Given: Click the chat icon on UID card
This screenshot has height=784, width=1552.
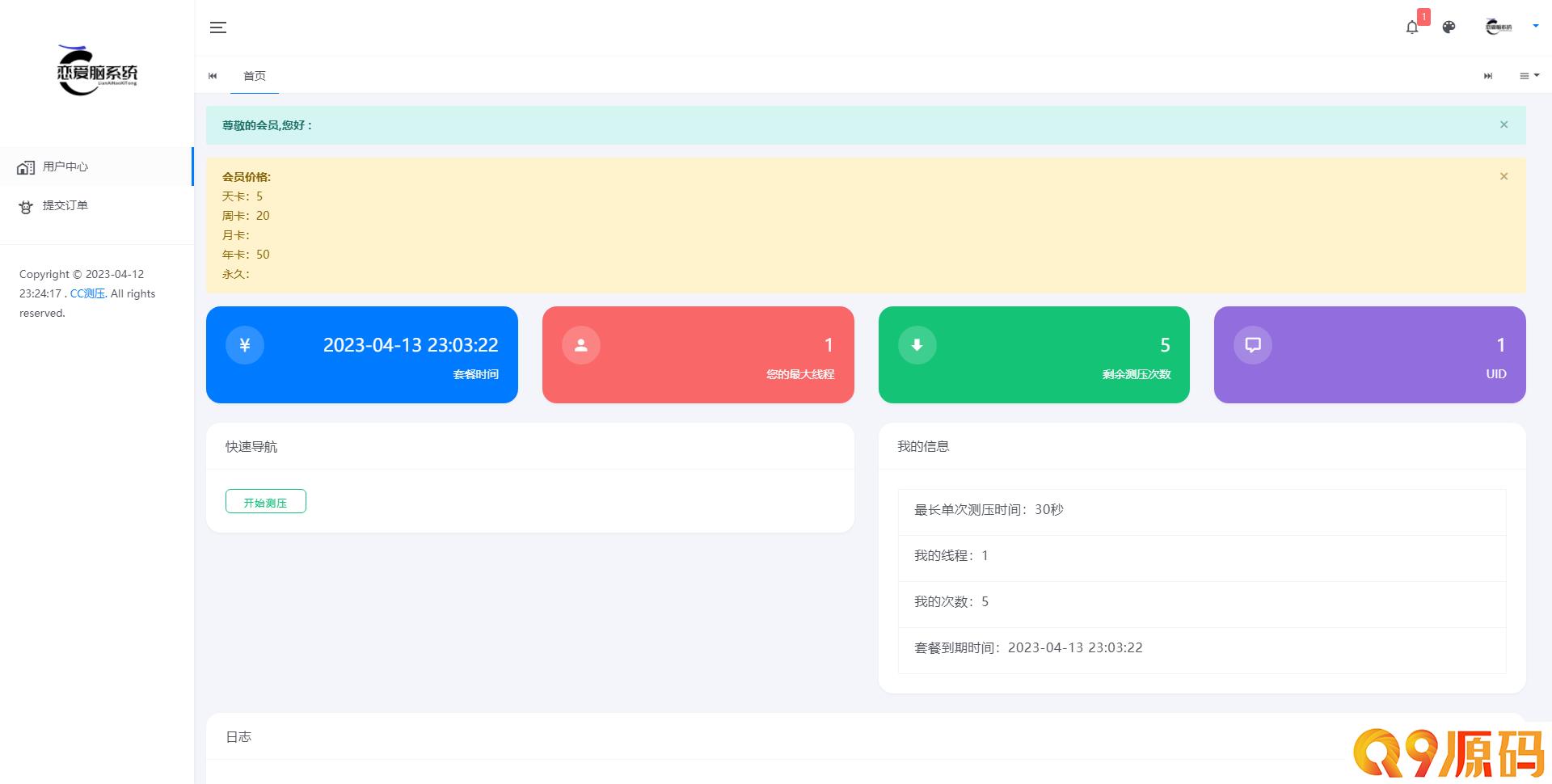Looking at the screenshot, I should click(1253, 345).
